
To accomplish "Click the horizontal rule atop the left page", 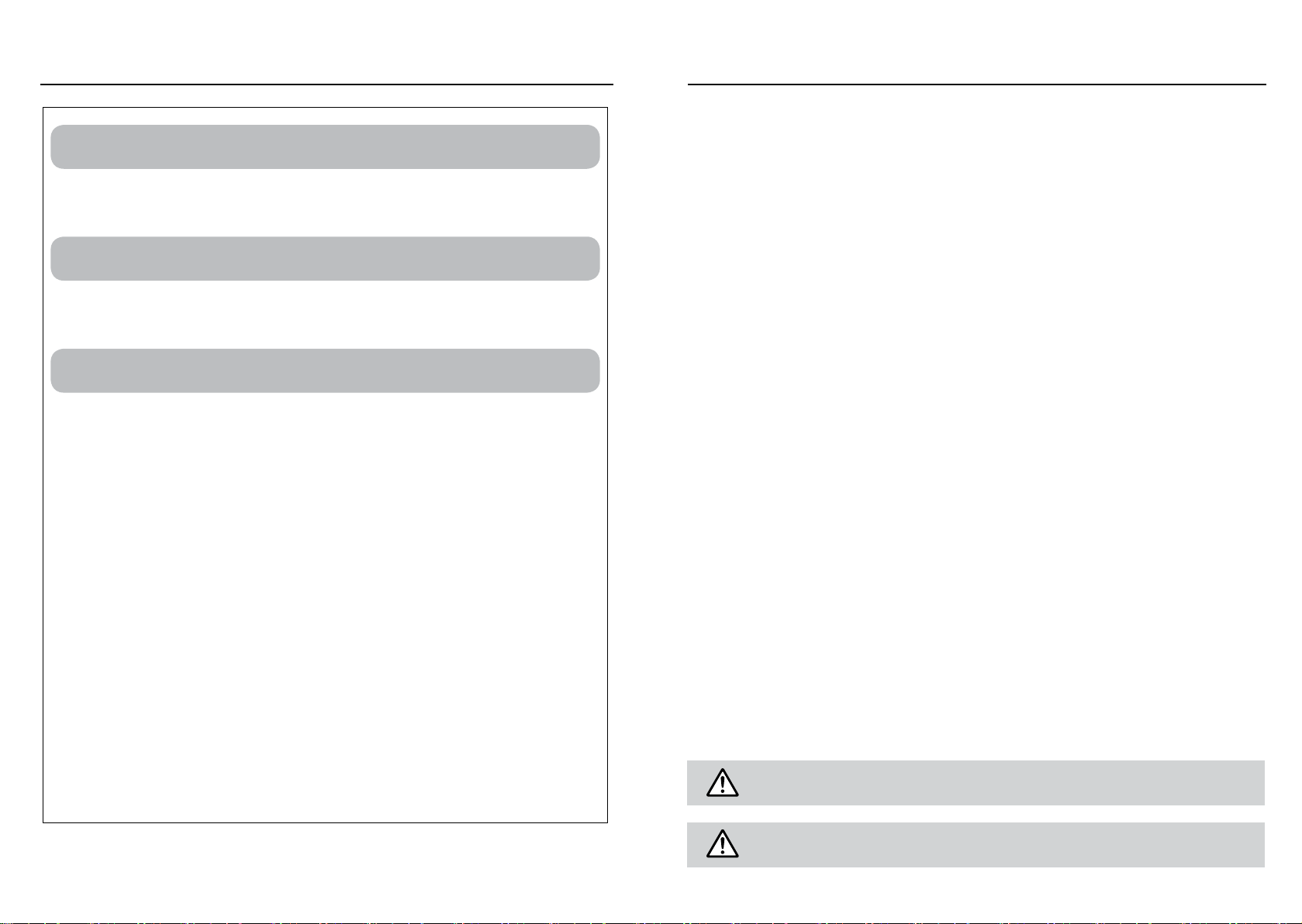I will click(326, 84).
